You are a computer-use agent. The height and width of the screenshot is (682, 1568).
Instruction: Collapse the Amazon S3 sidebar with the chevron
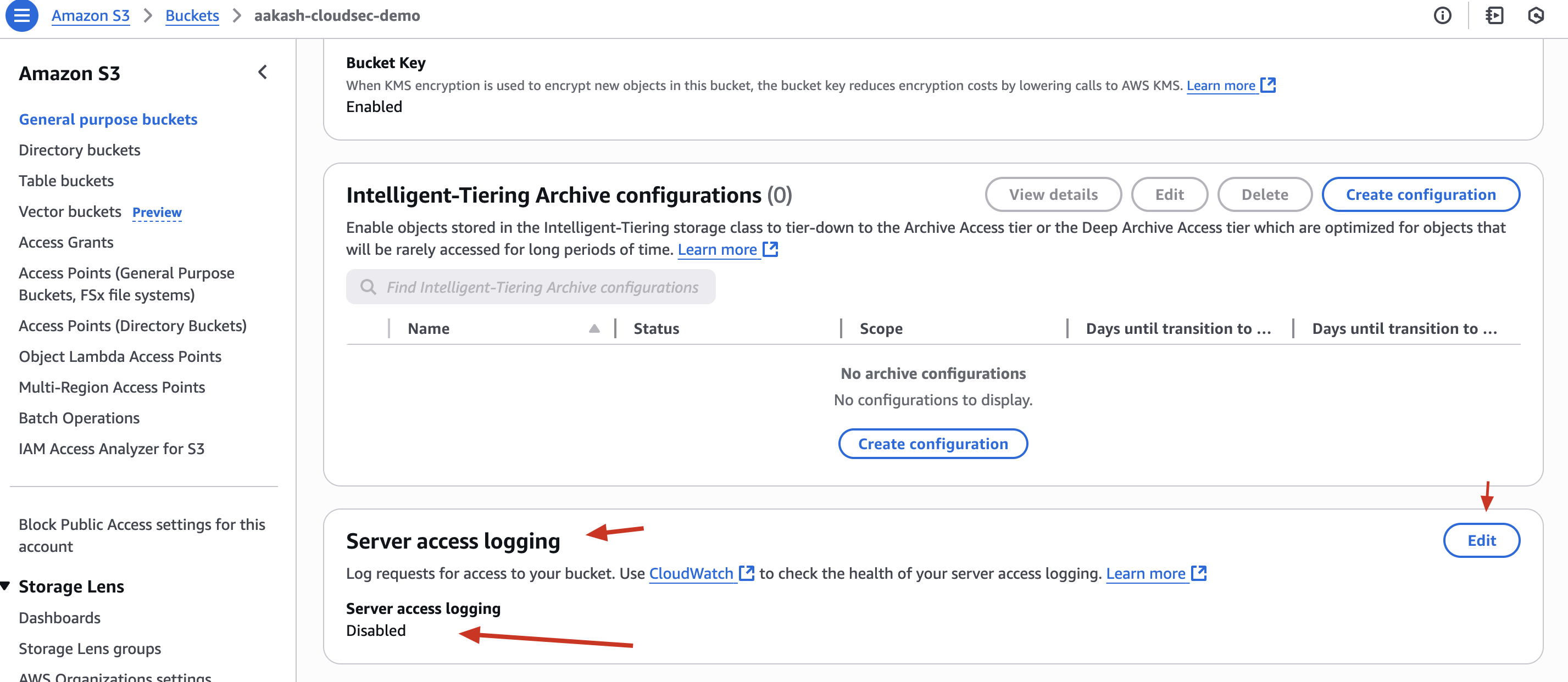263,72
